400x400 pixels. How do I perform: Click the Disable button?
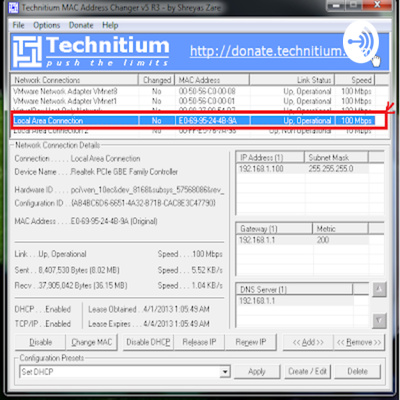(x=40, y=342)
